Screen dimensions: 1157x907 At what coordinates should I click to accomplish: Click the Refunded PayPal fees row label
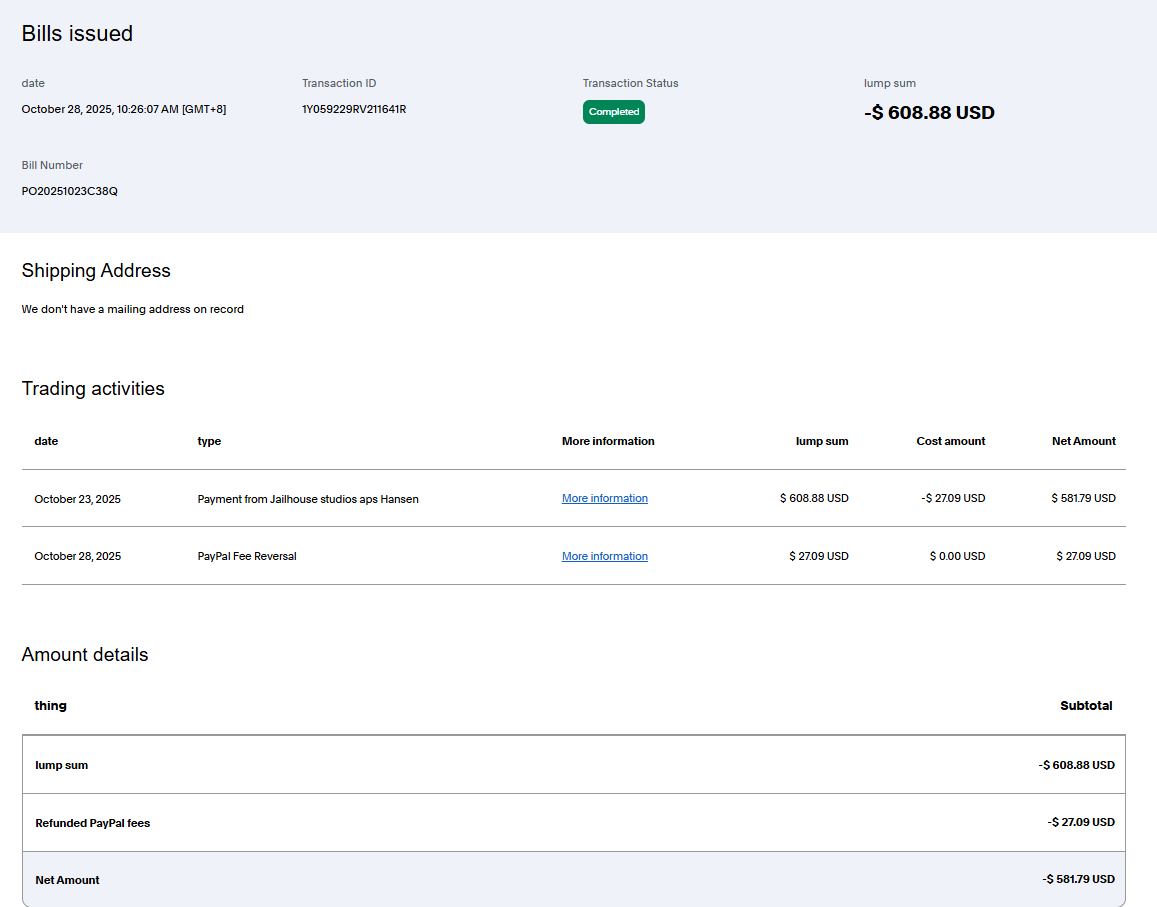tap(93, 823)
